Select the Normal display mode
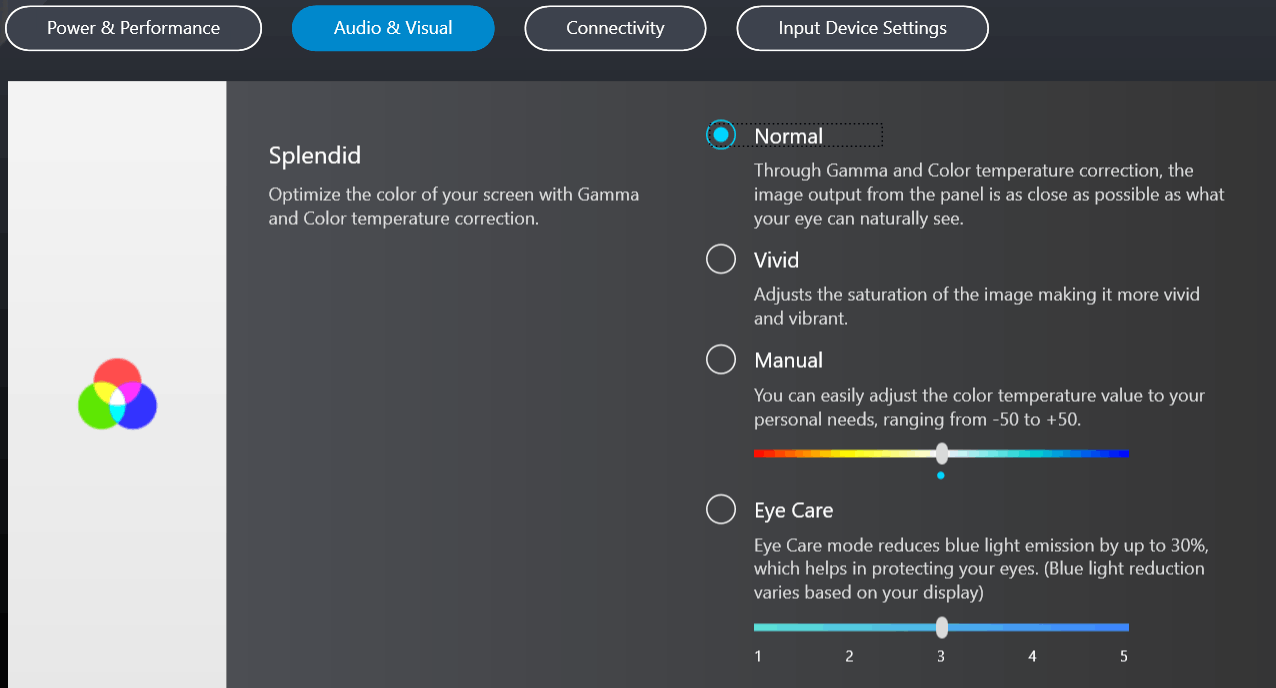The image size is (1276, 688). (721, 134)
